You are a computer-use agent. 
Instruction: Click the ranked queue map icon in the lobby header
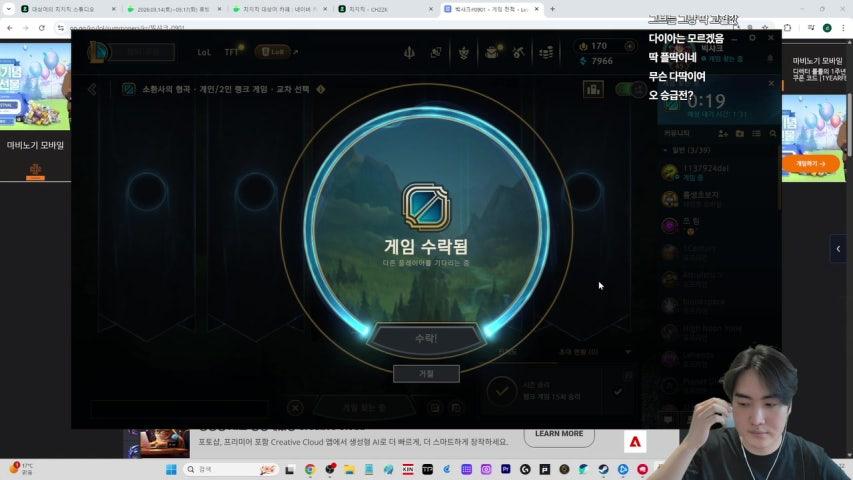click(x=128, y=89)
